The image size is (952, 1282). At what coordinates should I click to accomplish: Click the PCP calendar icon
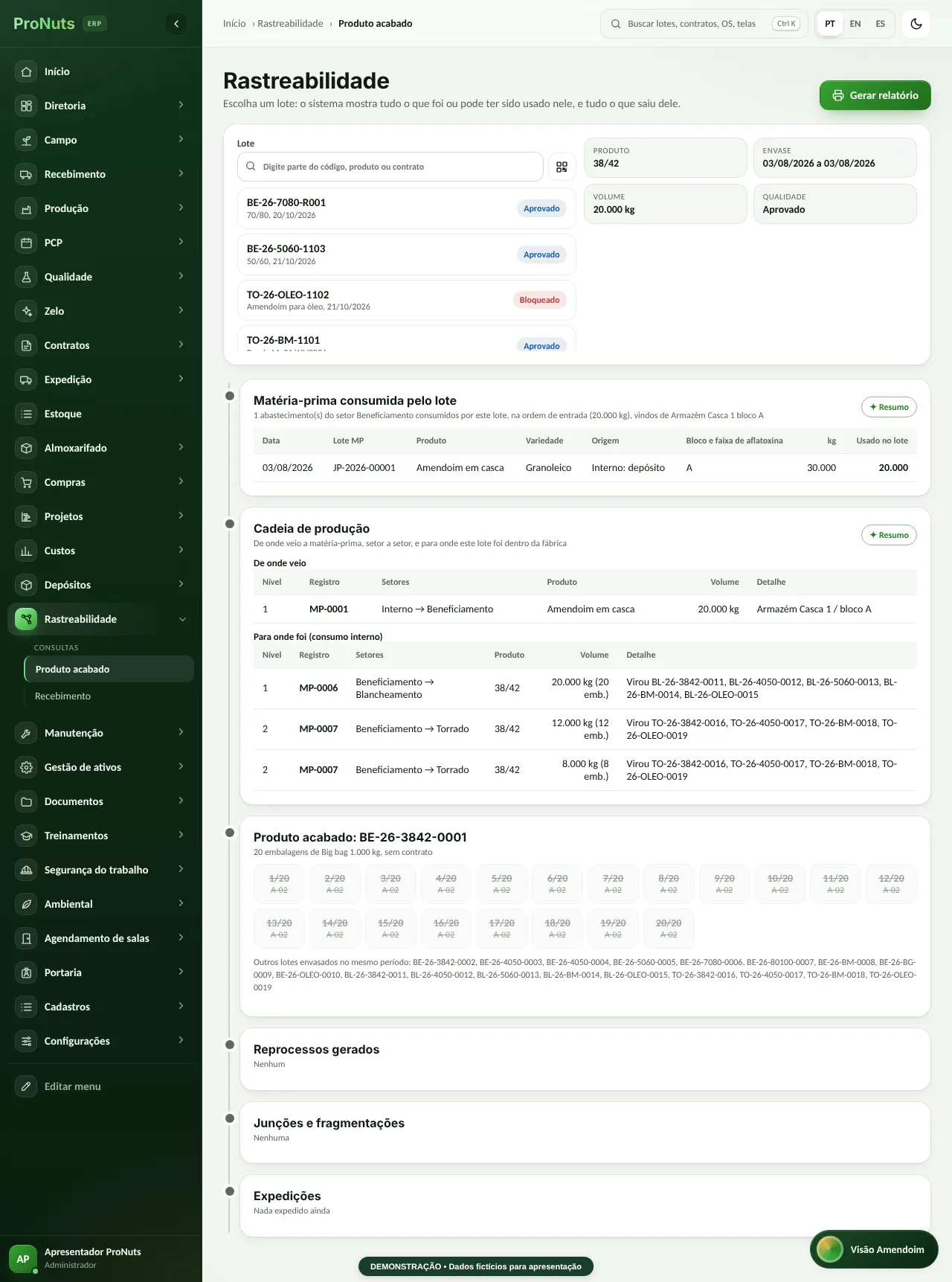pyautogui.click(x=26, y=243)
